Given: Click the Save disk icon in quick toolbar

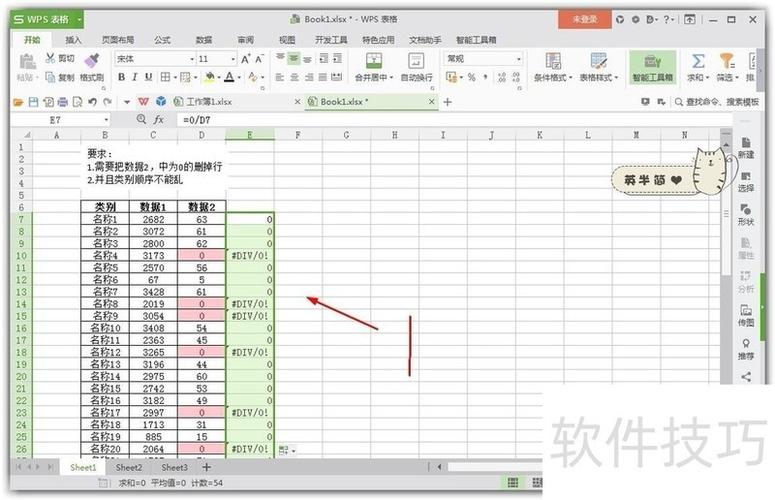Looking at the screenshot, I should 33,102.
